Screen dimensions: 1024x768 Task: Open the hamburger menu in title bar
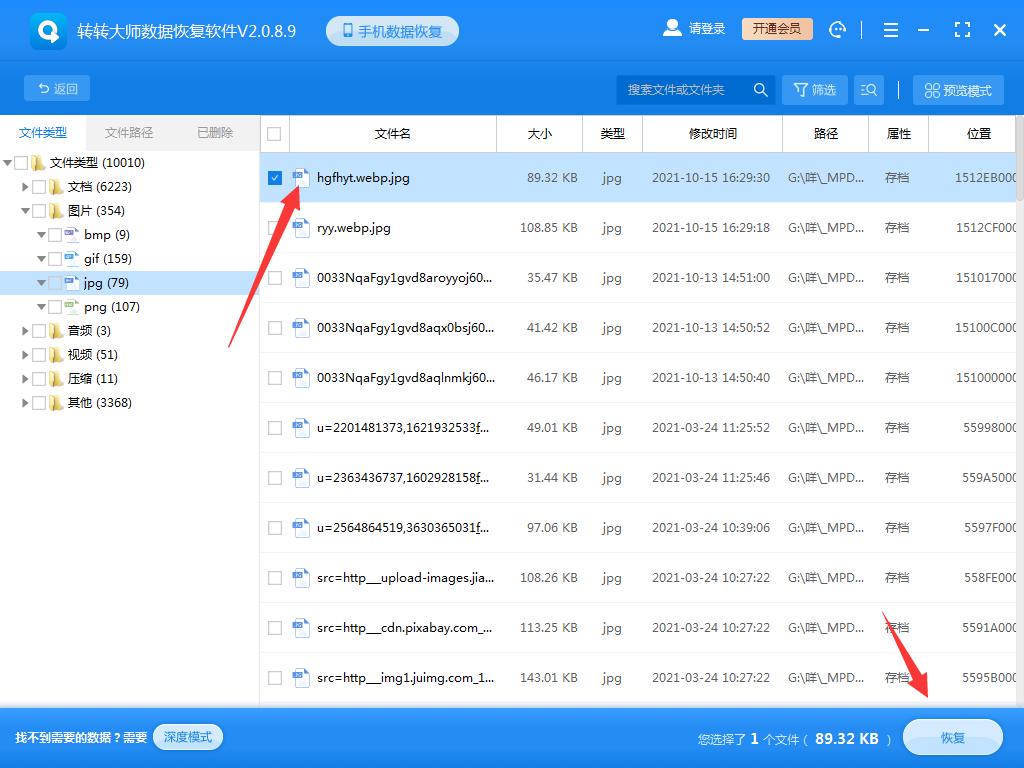(890, 29)
